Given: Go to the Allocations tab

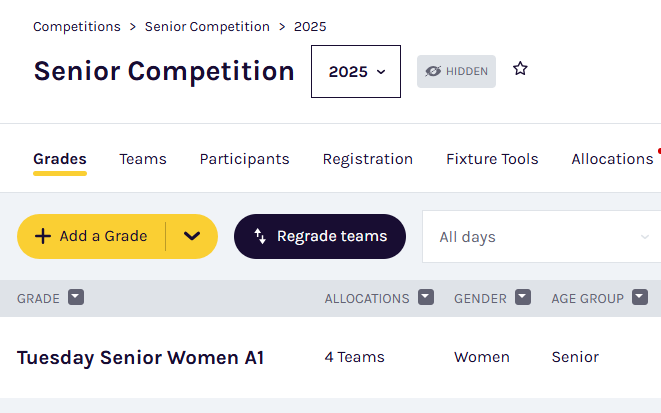Looking at the screenshot, I should [612, 158].
